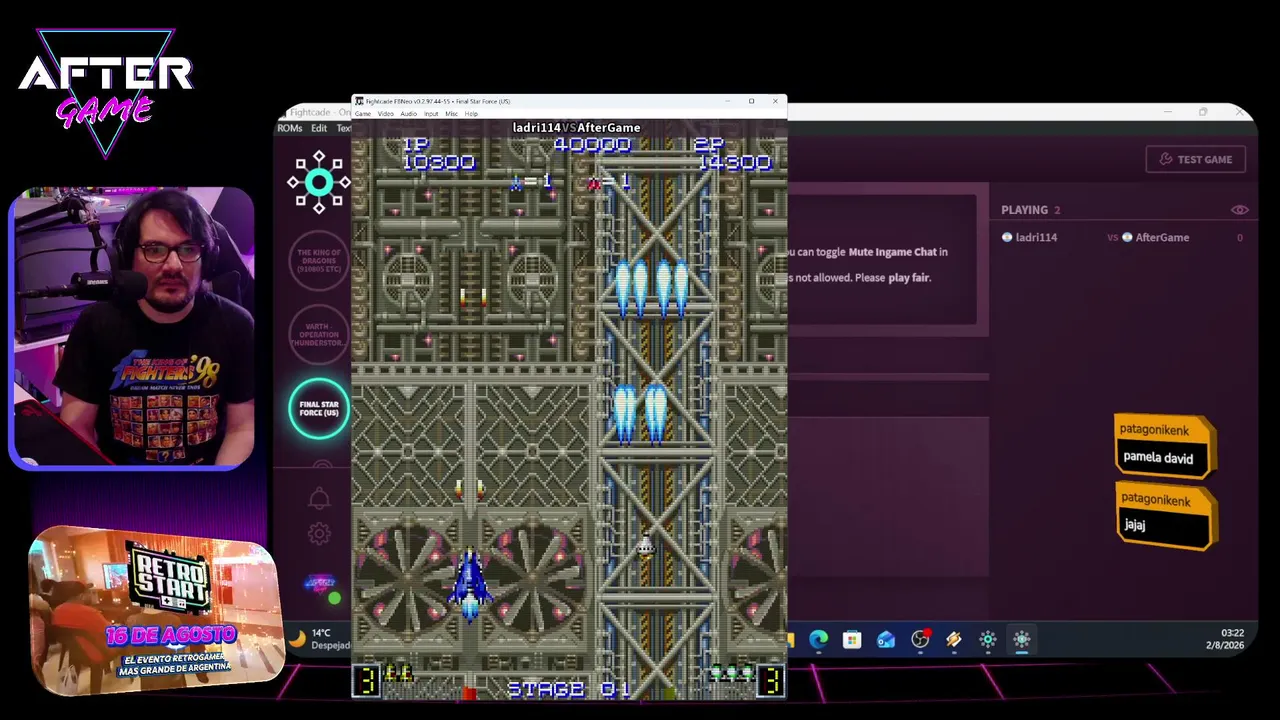Open the Audio menu in FBNeo
1280x720 pixels.
click(x=408, y=114)
